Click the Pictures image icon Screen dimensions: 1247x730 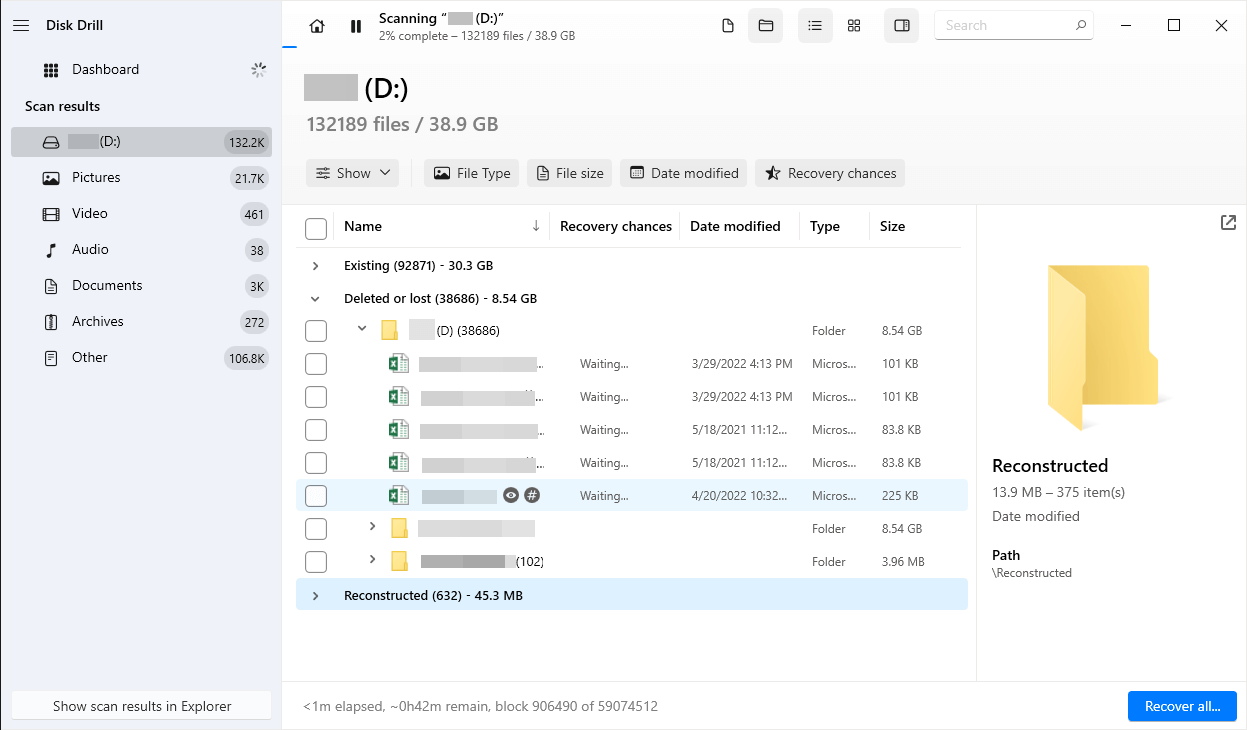tap(51, 178)
